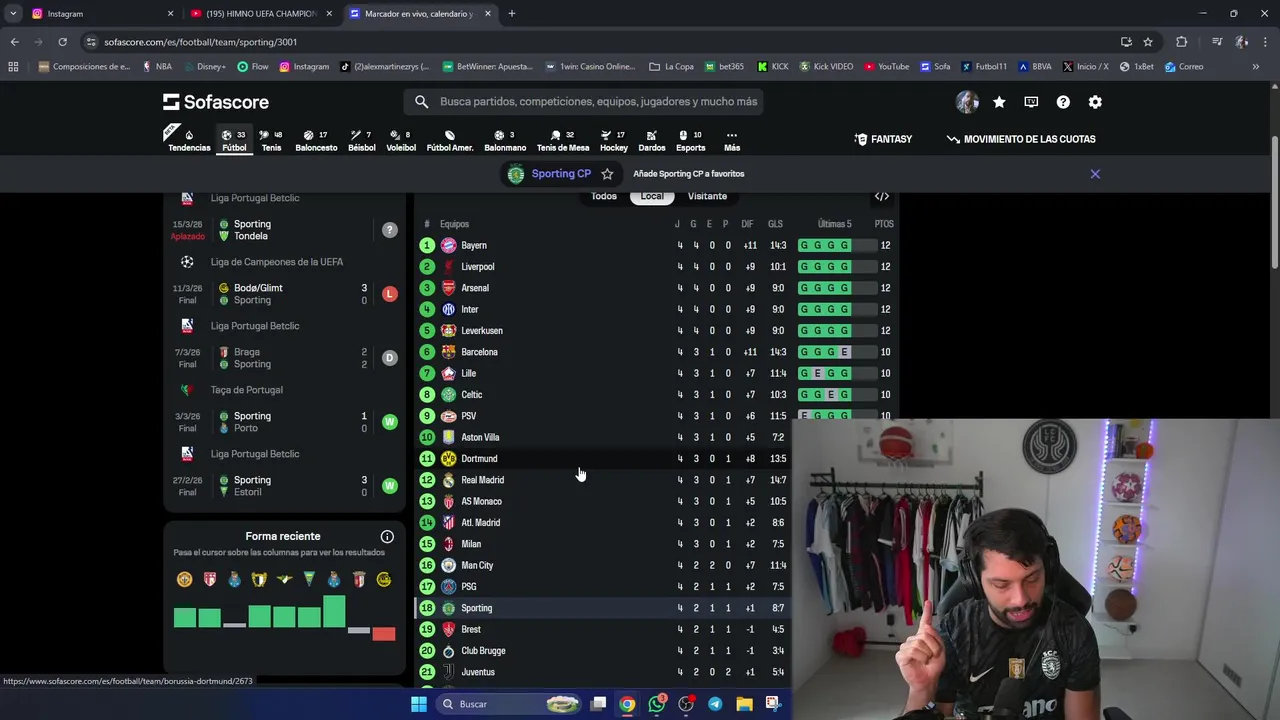Open Sporting vs Estoril match
The height and width of the screenshot is (720, 1280).
285,486
